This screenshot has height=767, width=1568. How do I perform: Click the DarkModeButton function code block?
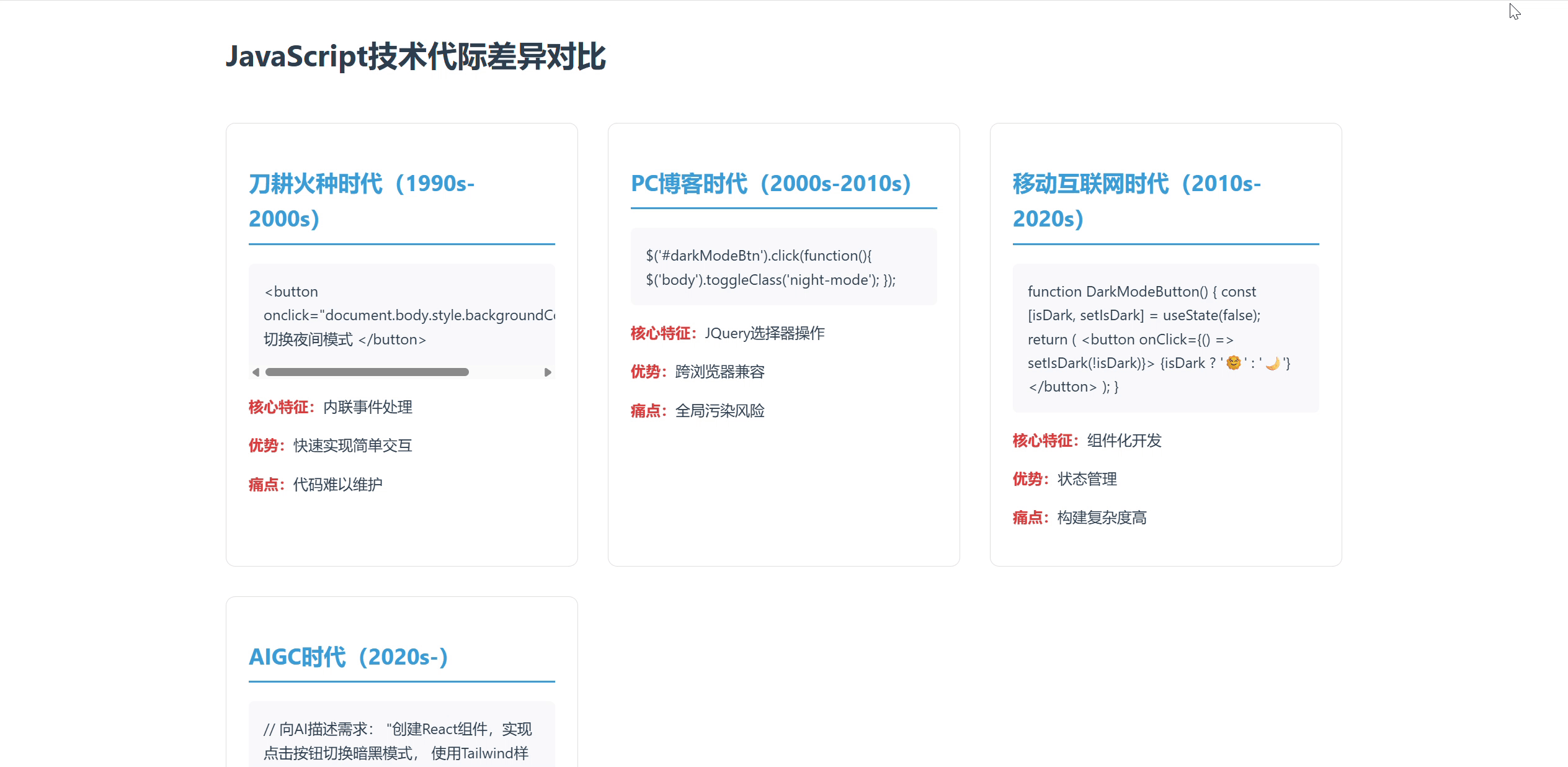[1165, 339]
